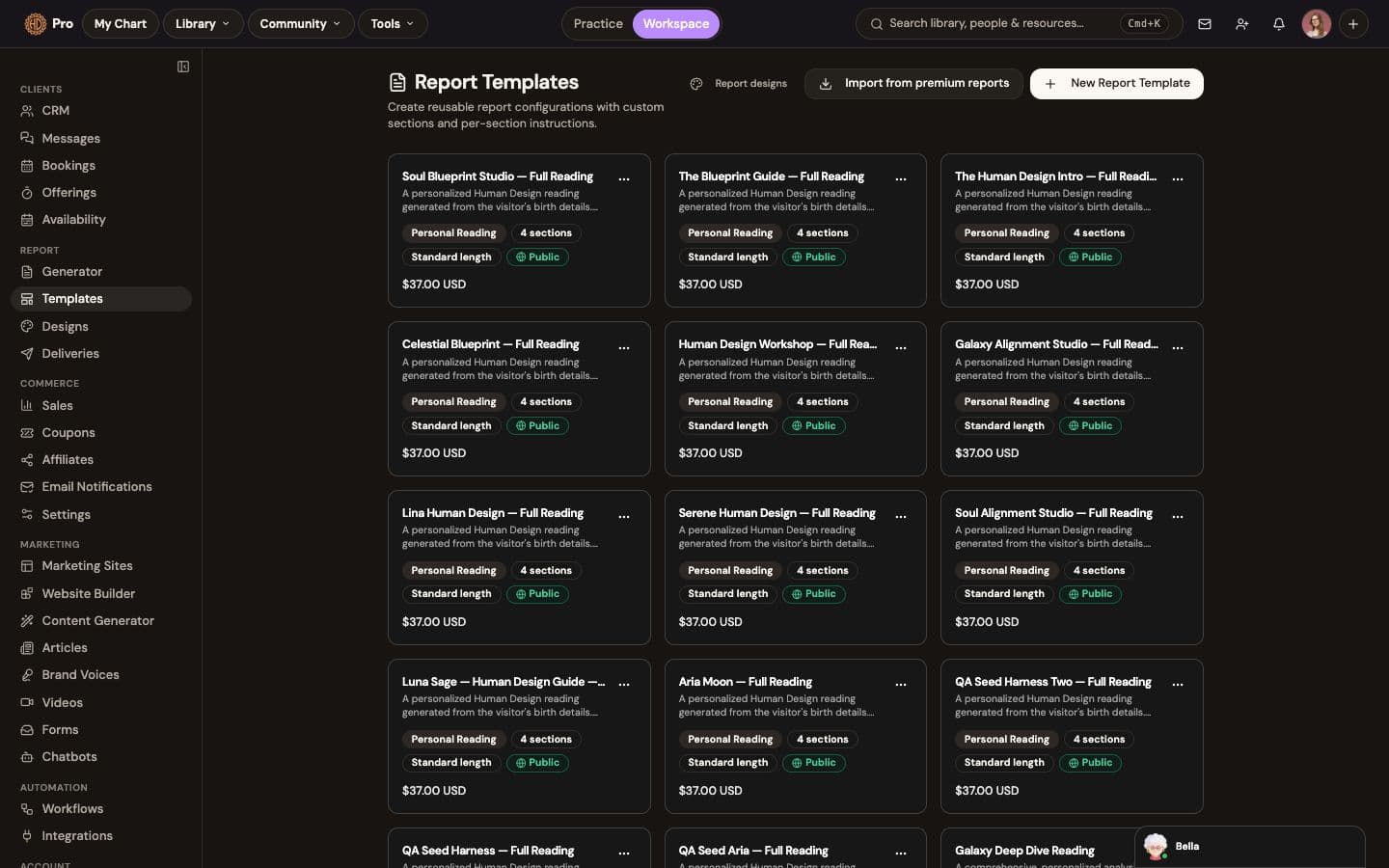Open the mail inbox icon
Image resolution: width=1389 pixels, height=868 pixels.
tap(1205, 24)
